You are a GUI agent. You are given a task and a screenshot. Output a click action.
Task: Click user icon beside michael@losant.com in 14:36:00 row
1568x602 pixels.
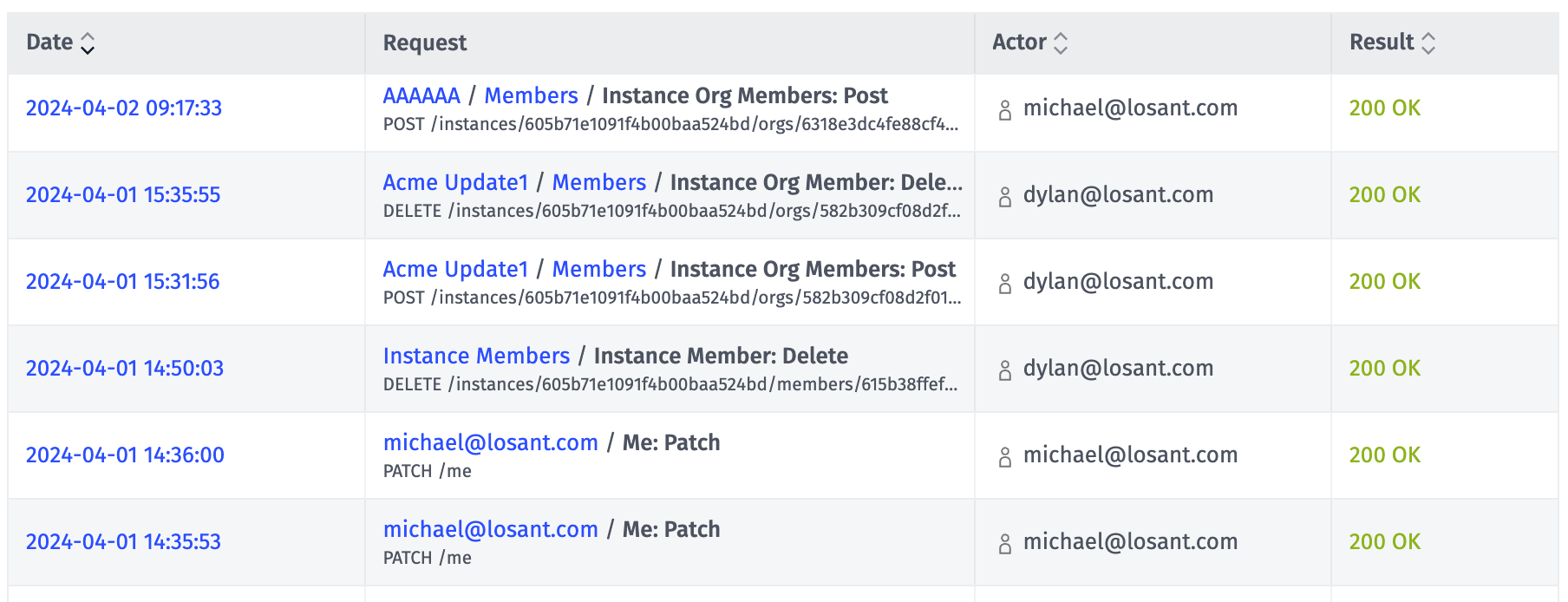point(1005,457)
